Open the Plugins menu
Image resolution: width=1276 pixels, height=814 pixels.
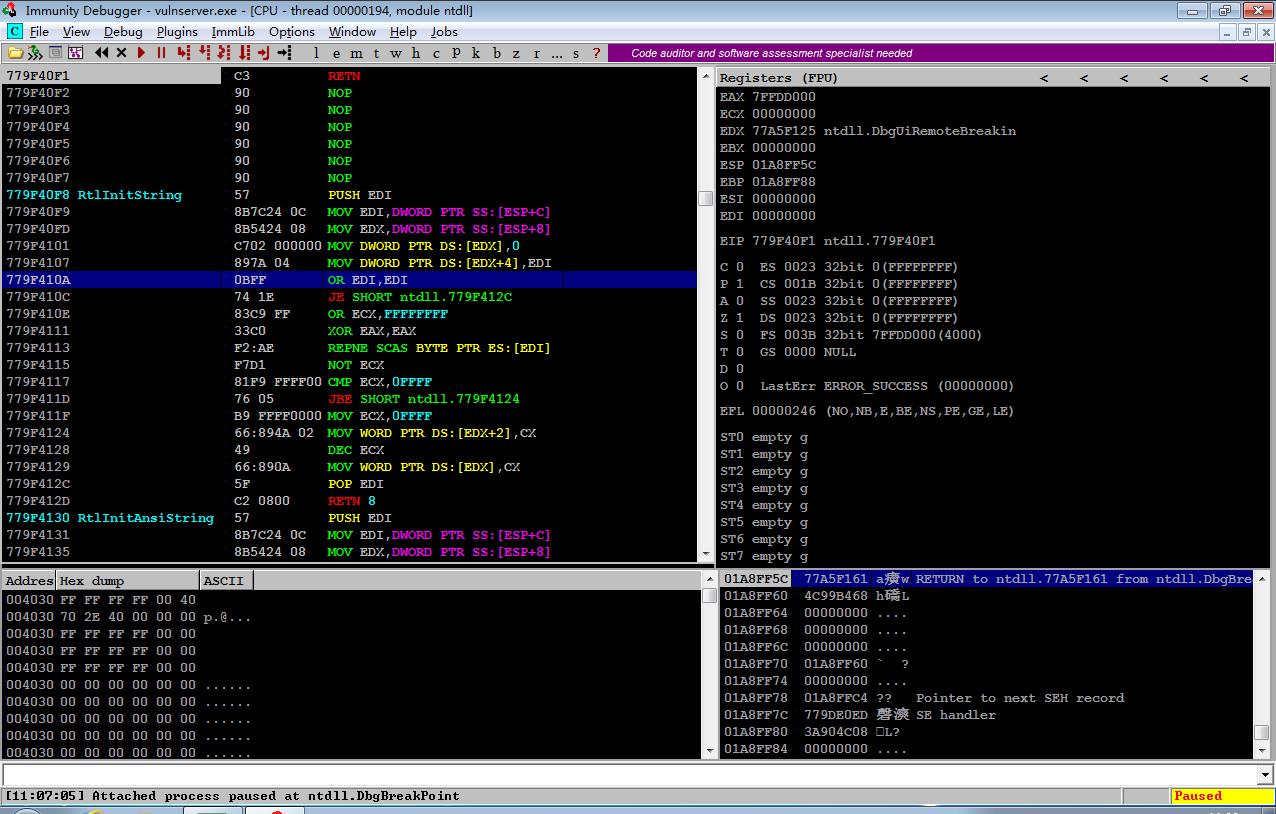(177, 32)
